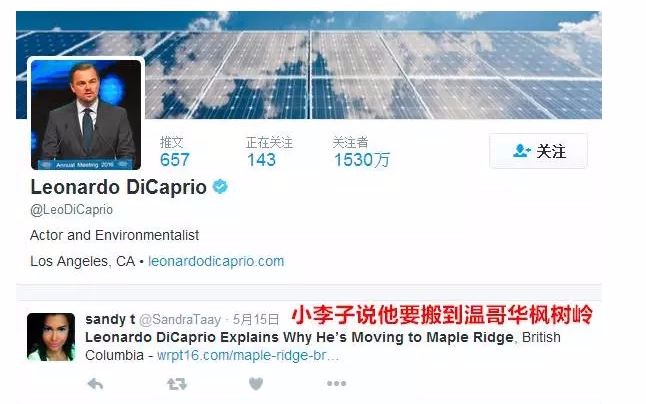This screenshot has width=646, height=404.
Task: Click the add-person icon in the follow button
Action: (522, 151)
